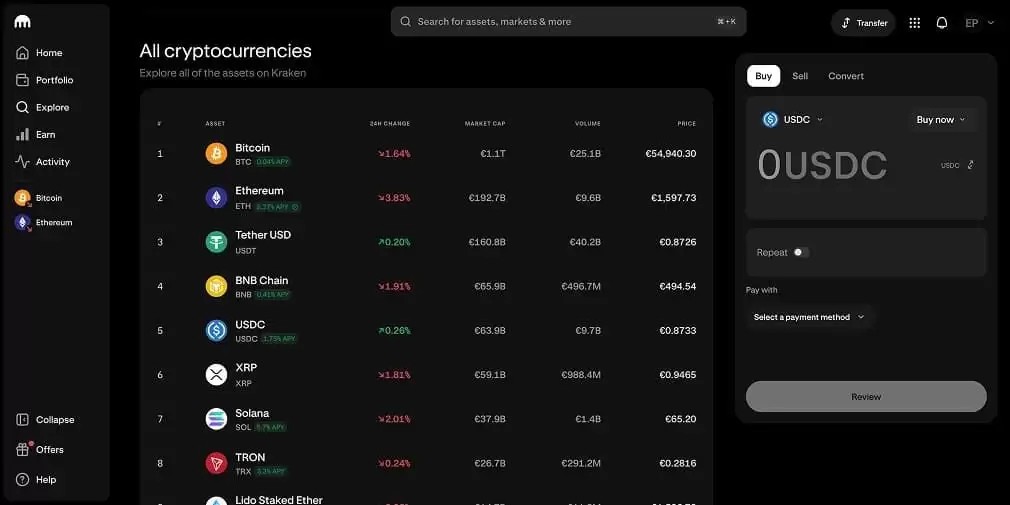Open Offers from the sidebar
Screen dimensions: 1010x505
(40, 450)
